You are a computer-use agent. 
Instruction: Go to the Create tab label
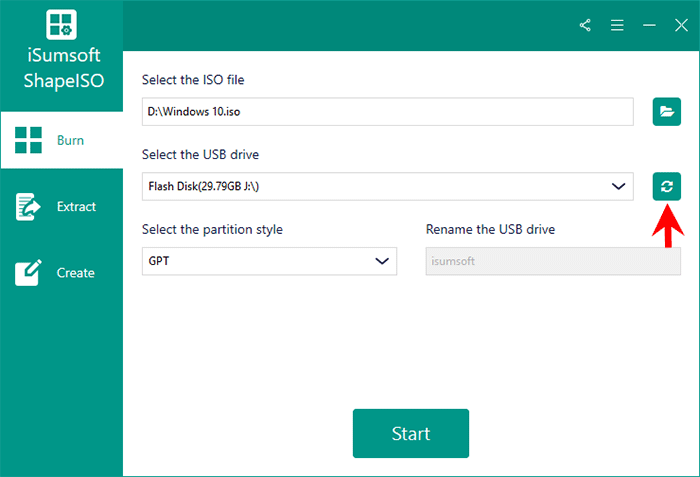tap(75, 273)
